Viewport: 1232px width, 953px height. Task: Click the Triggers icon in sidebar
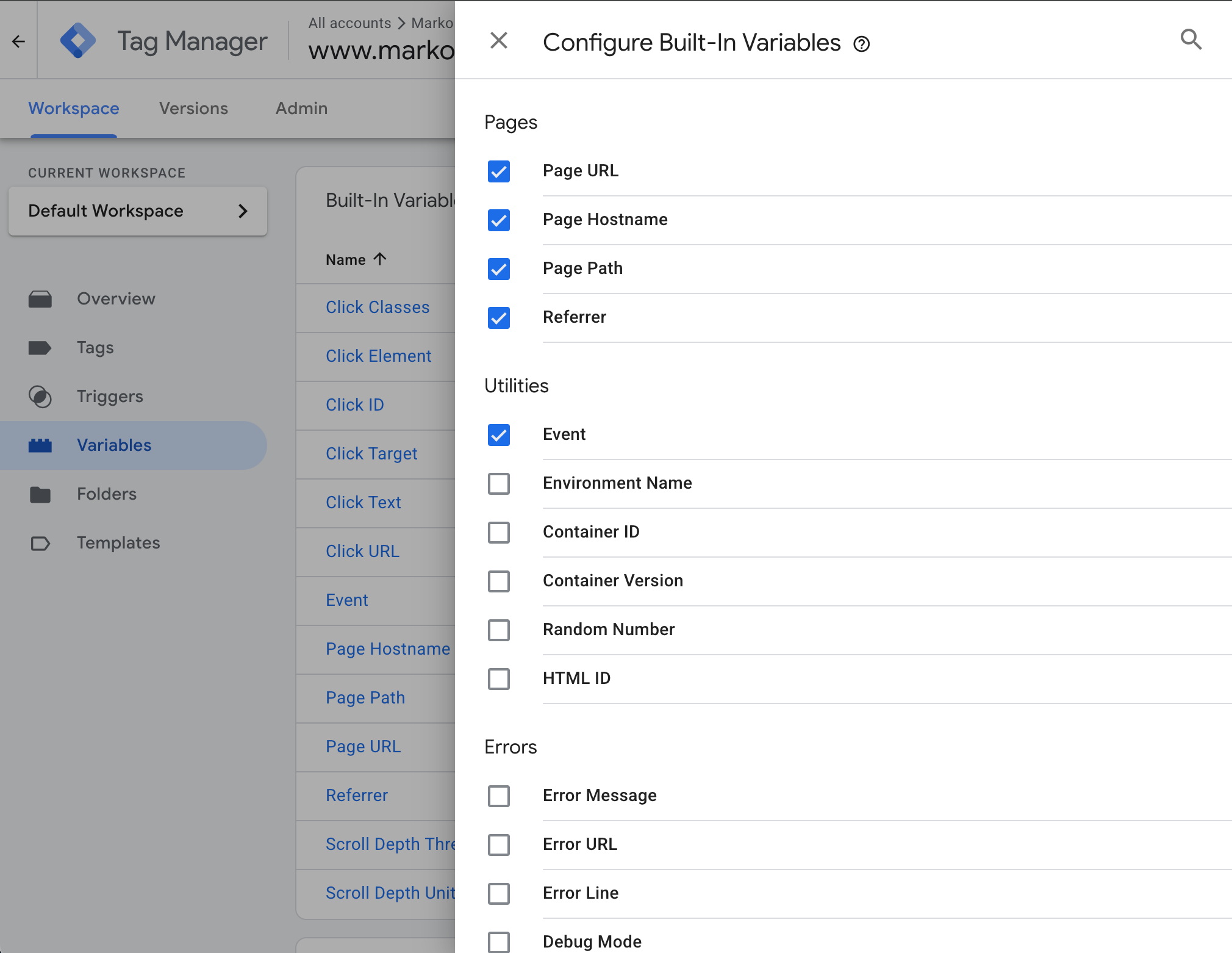[40, 397]
